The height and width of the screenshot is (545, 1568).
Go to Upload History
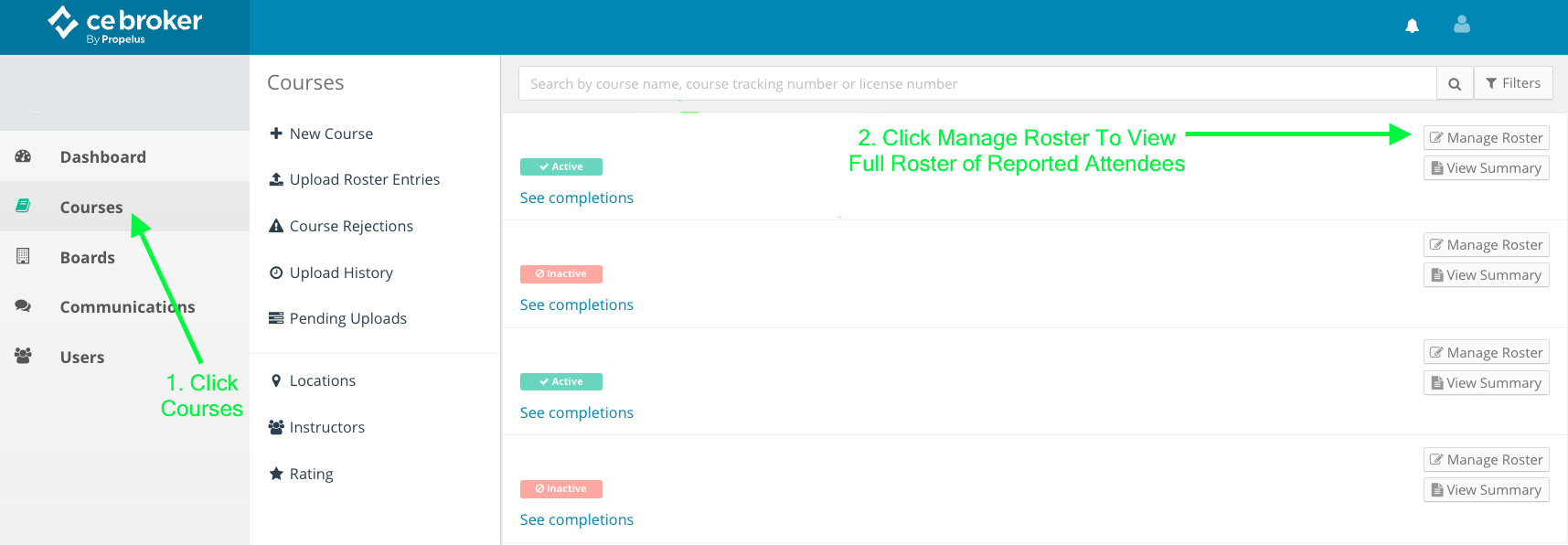point(341,272)
